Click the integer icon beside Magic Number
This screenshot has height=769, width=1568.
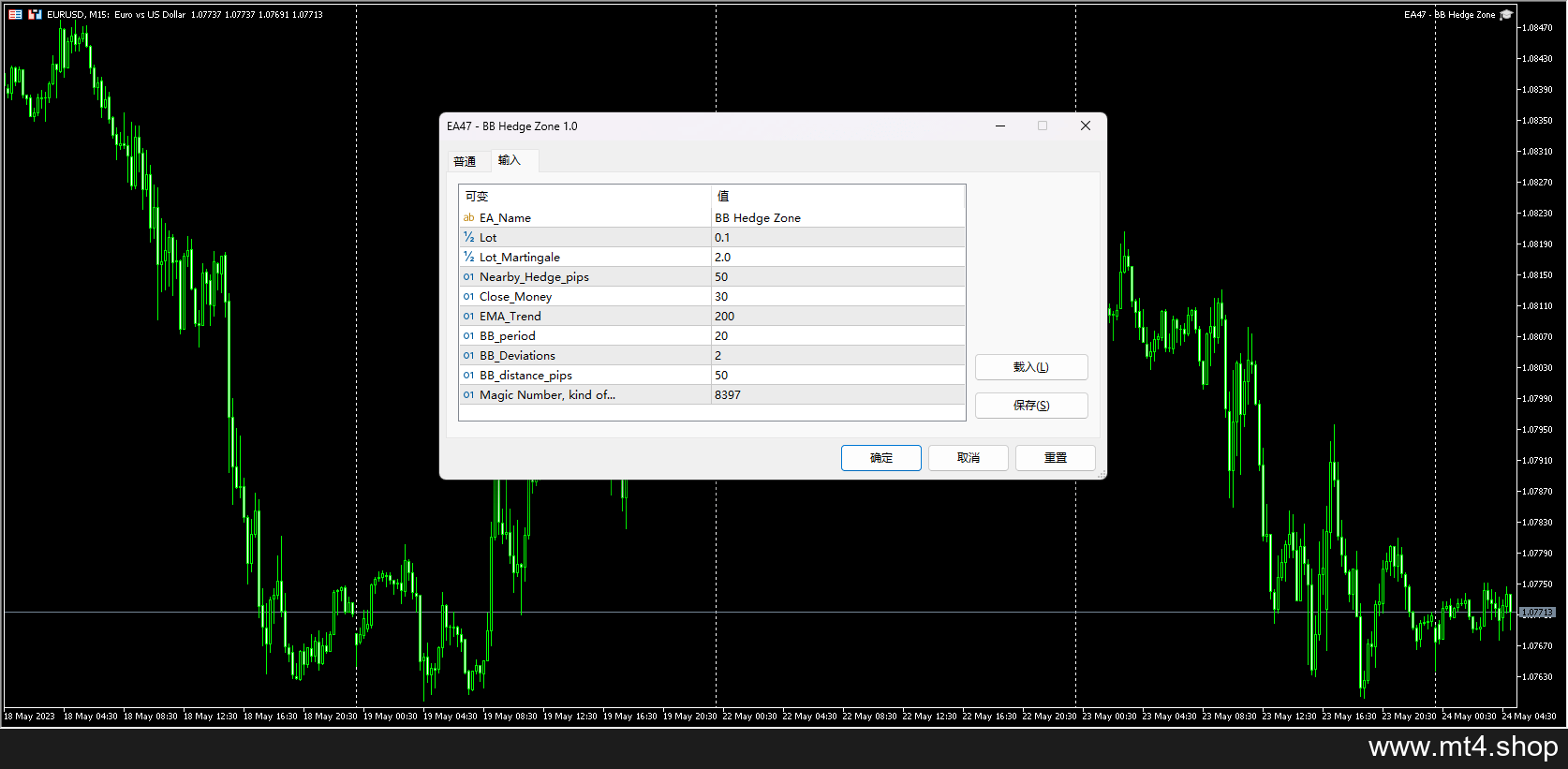pos(468,395)
